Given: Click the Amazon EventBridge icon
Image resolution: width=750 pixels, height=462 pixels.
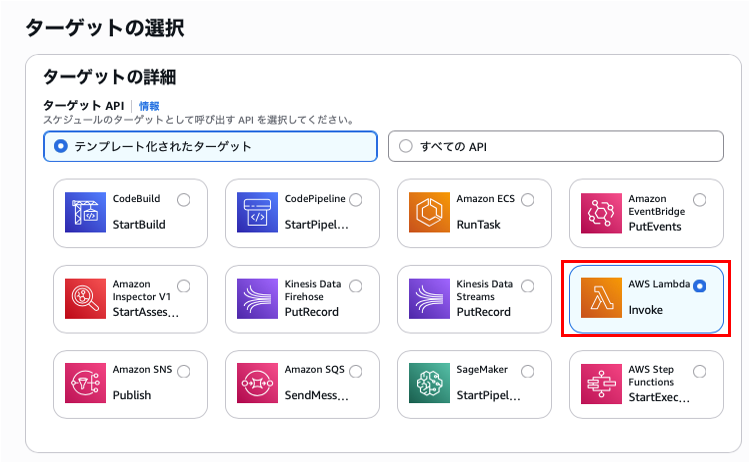Looking at the screenshot, I should pyautogui.click(x=601, y=213).
